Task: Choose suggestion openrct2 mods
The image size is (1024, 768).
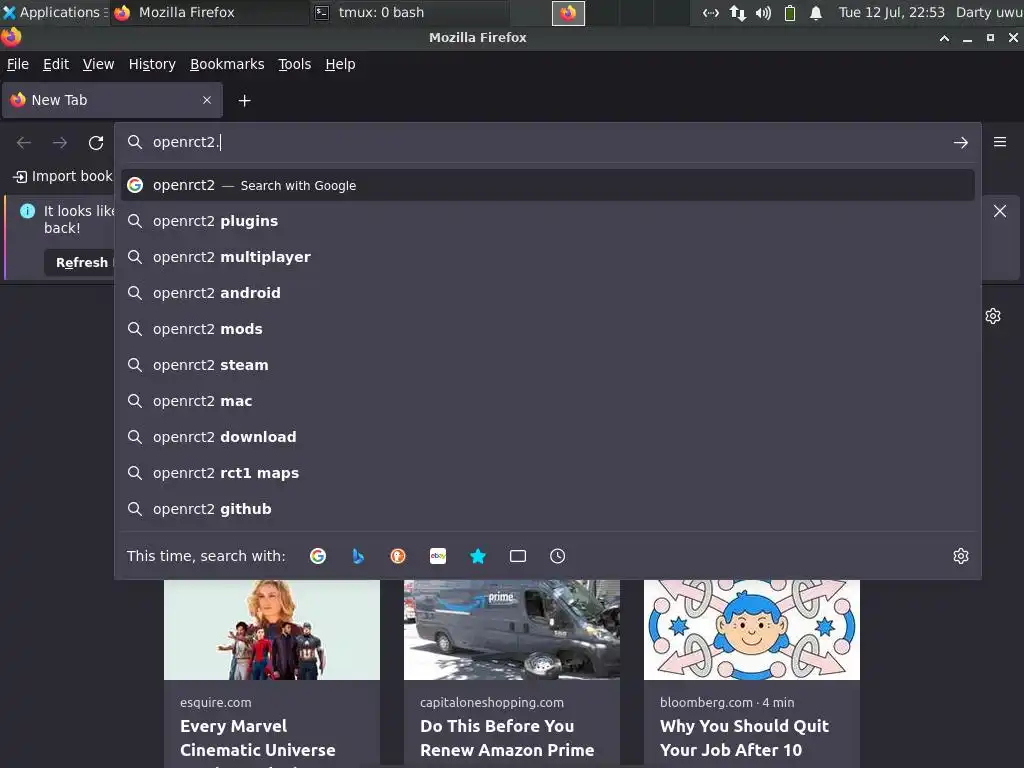Action: coord(547,329)
